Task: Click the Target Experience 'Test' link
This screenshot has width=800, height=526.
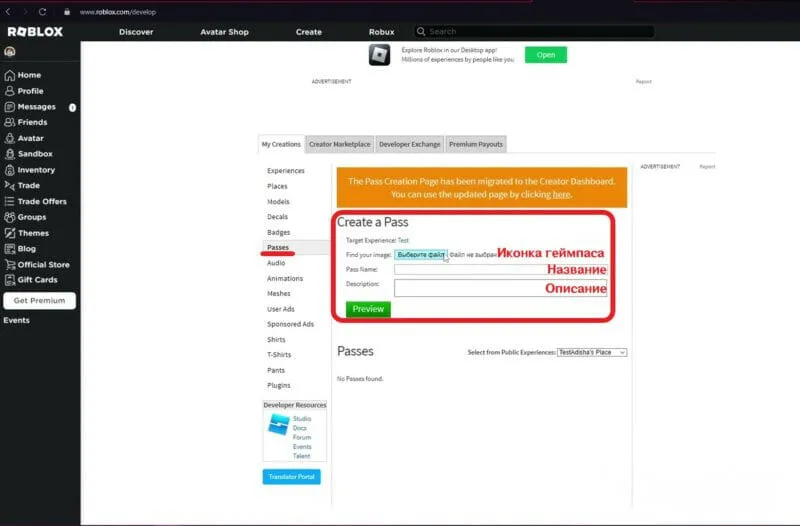Action: (403, 240)
